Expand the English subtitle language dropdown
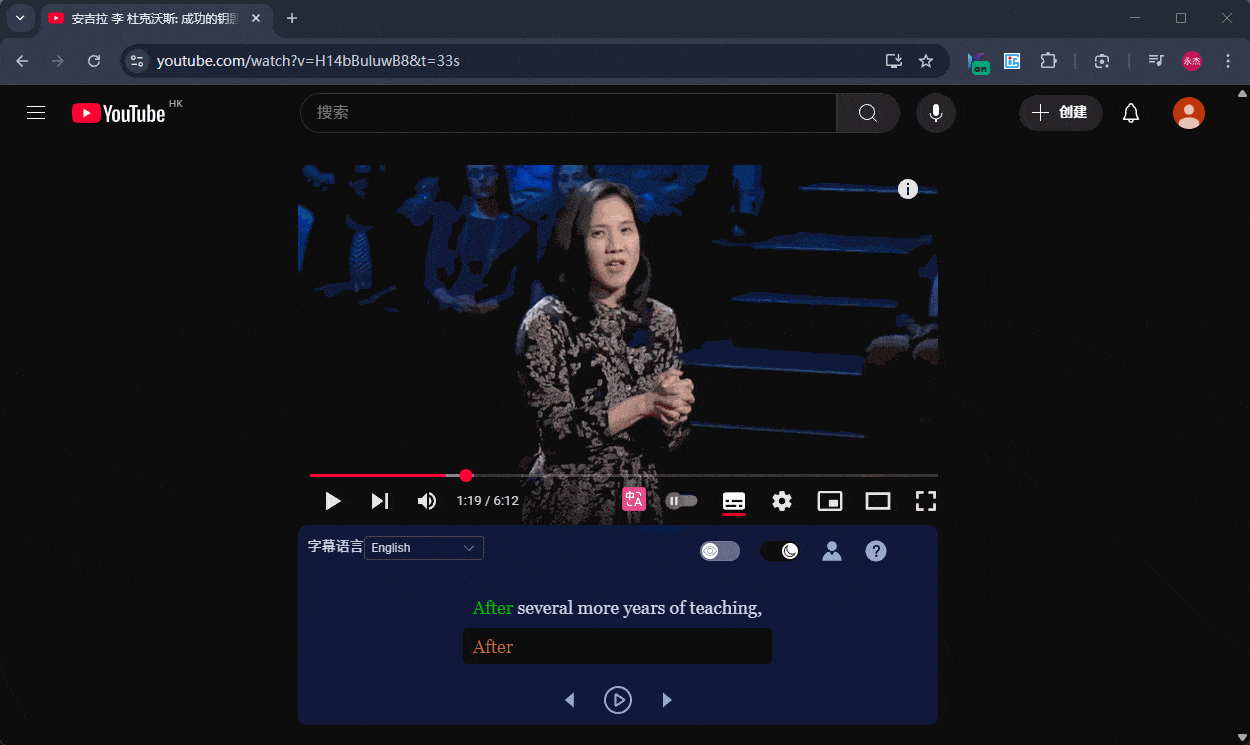Viewport: 1250px width, 745px height. click(x=423, y=548)
